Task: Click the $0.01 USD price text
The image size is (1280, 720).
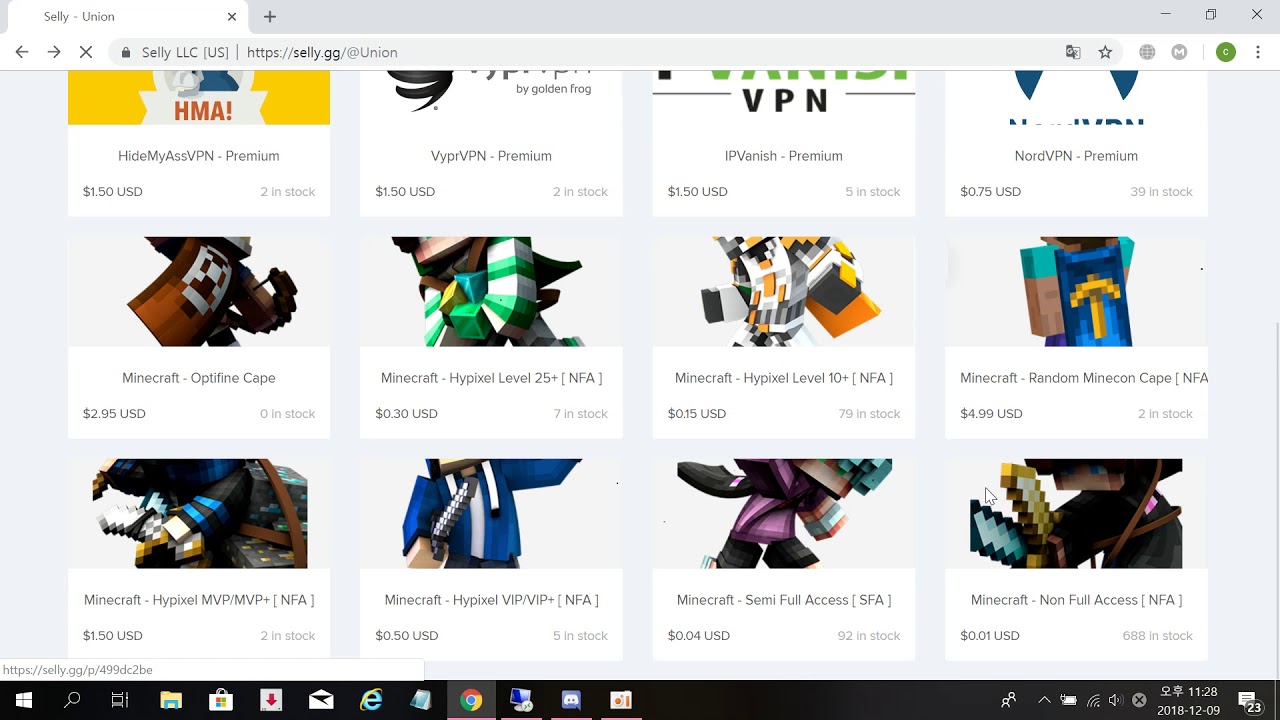Action: pos(989,636)
